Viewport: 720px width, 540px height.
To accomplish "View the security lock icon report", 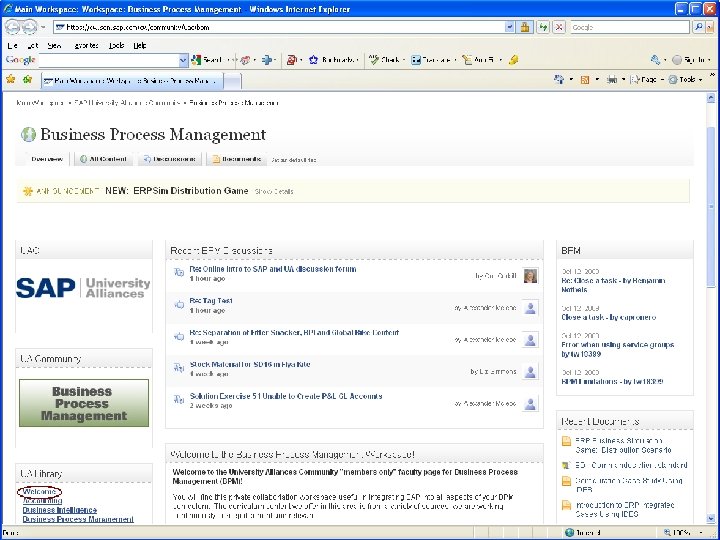I will tap(525, 28).
